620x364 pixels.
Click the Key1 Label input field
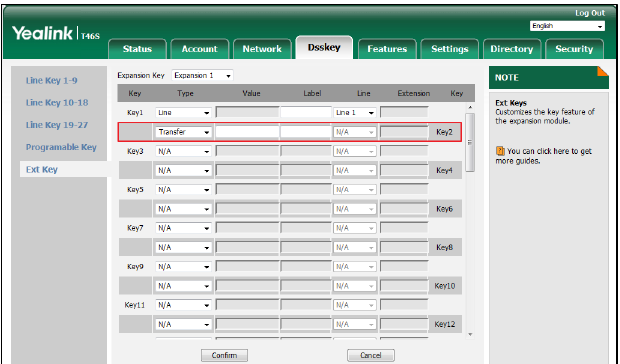306,113
